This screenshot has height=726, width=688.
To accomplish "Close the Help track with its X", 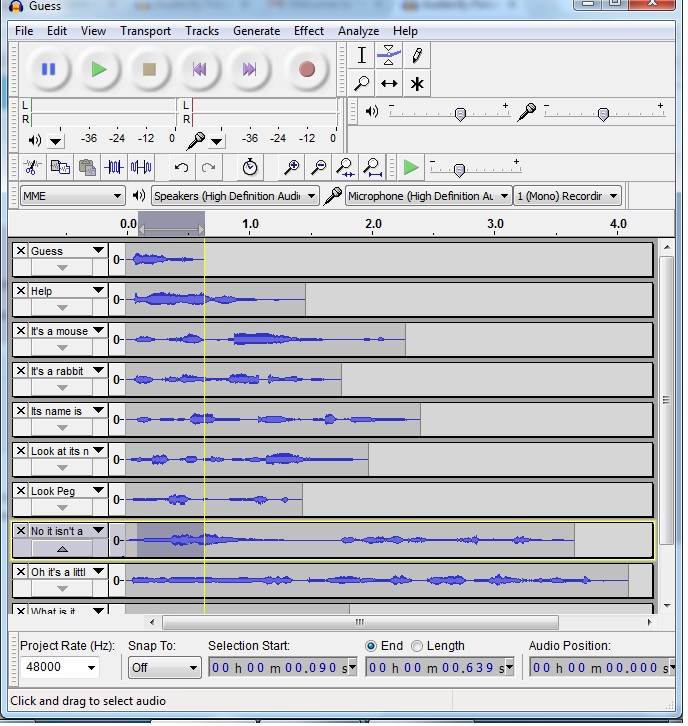I will pos(21,291).
